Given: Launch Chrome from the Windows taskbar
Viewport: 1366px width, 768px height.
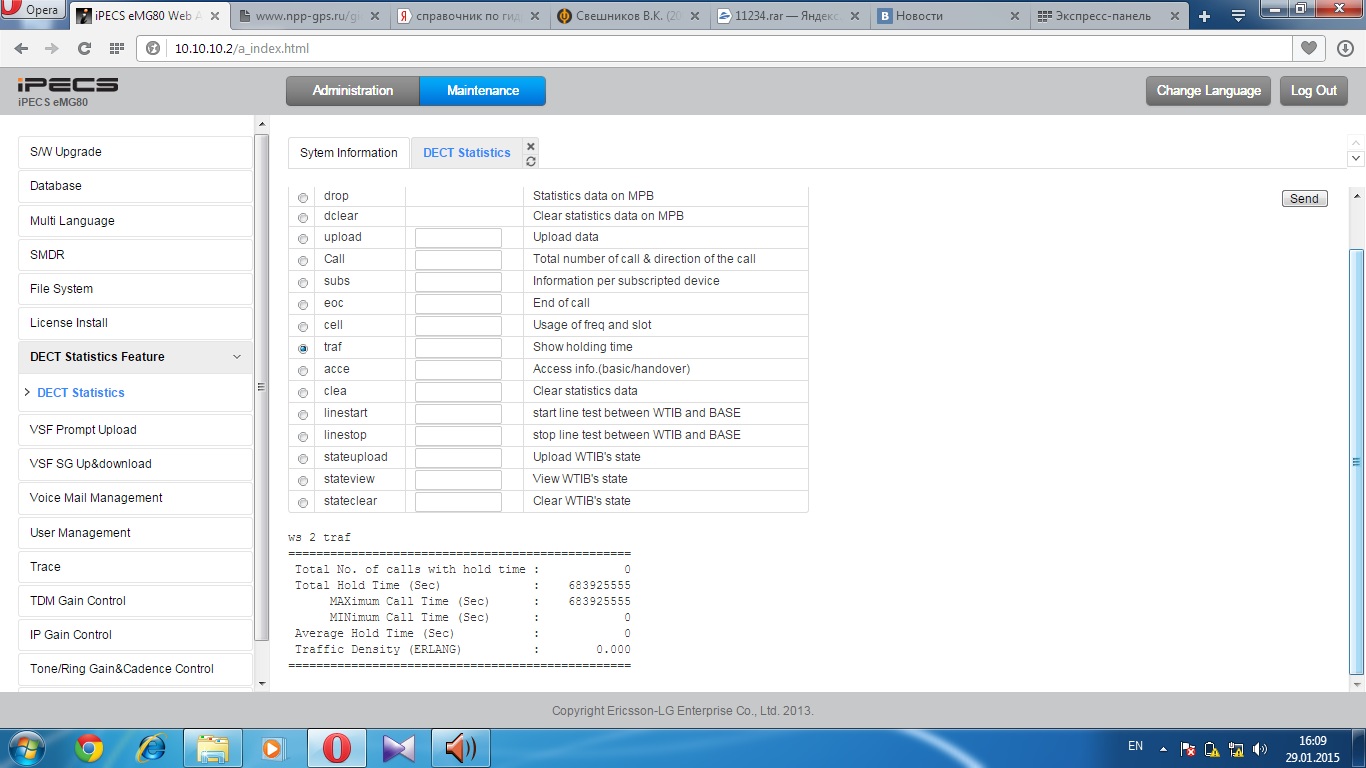Looking at the screenshot, I should [x=89, y=748].
